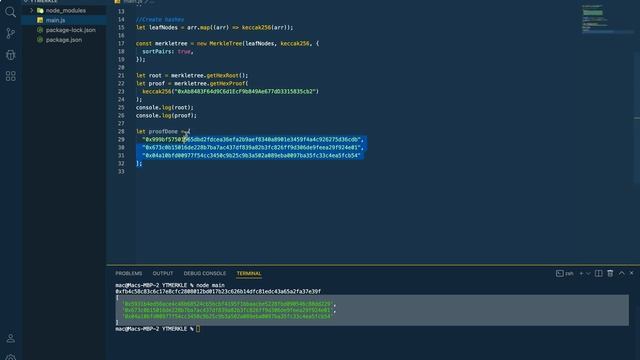Expand the node_modules folder
The width and height of the screenshot is (640, 360).
pos(31,10)
